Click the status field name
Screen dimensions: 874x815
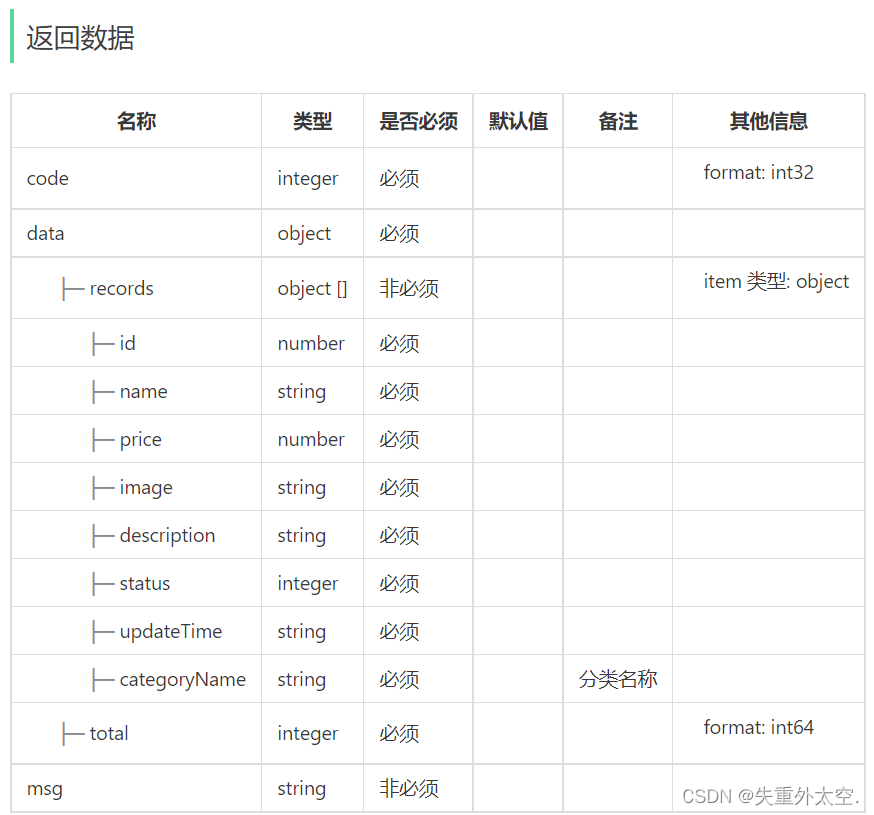tap(145, 583)
